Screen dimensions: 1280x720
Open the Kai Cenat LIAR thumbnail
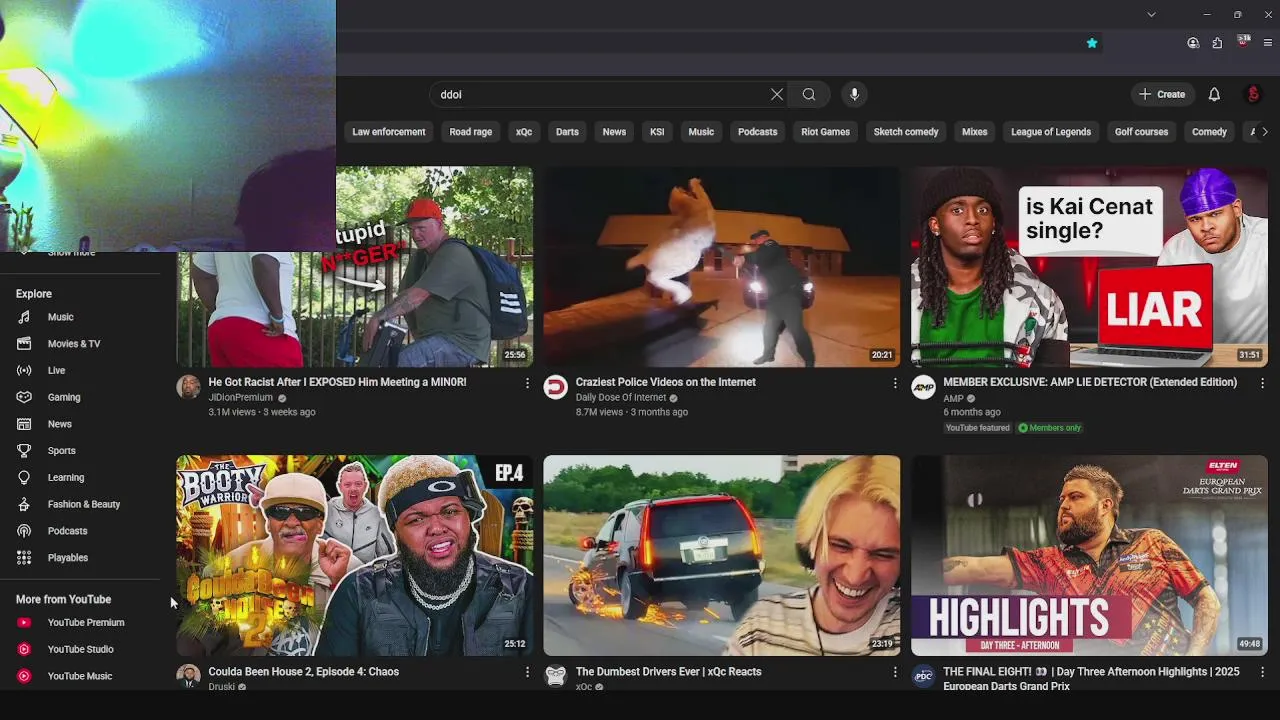point(1089,266)
